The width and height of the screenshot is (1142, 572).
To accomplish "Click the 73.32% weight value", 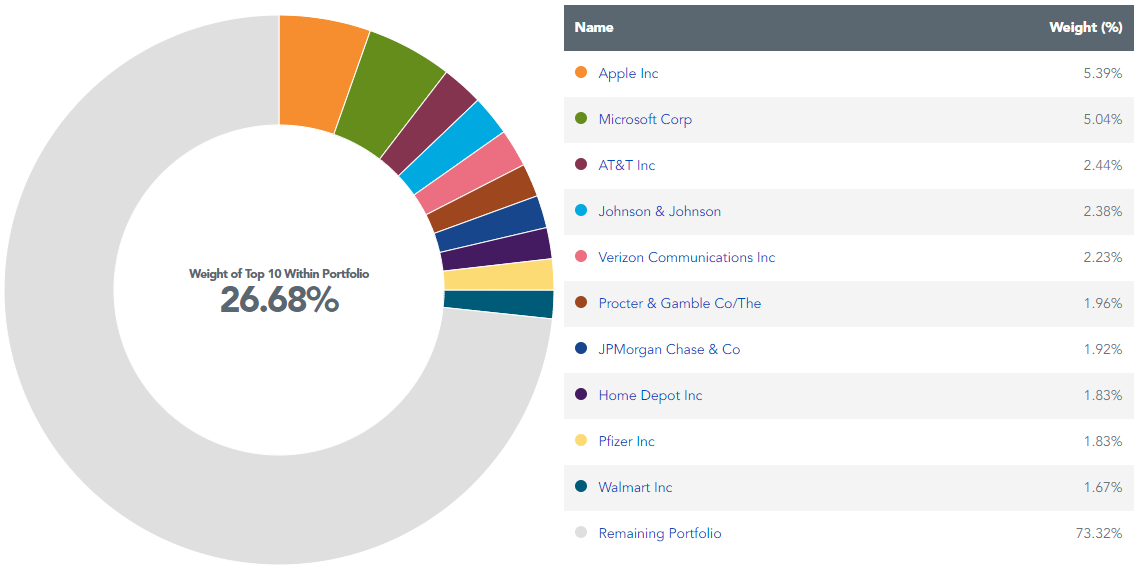I will pyautogui.click(x=1099, y=533).
